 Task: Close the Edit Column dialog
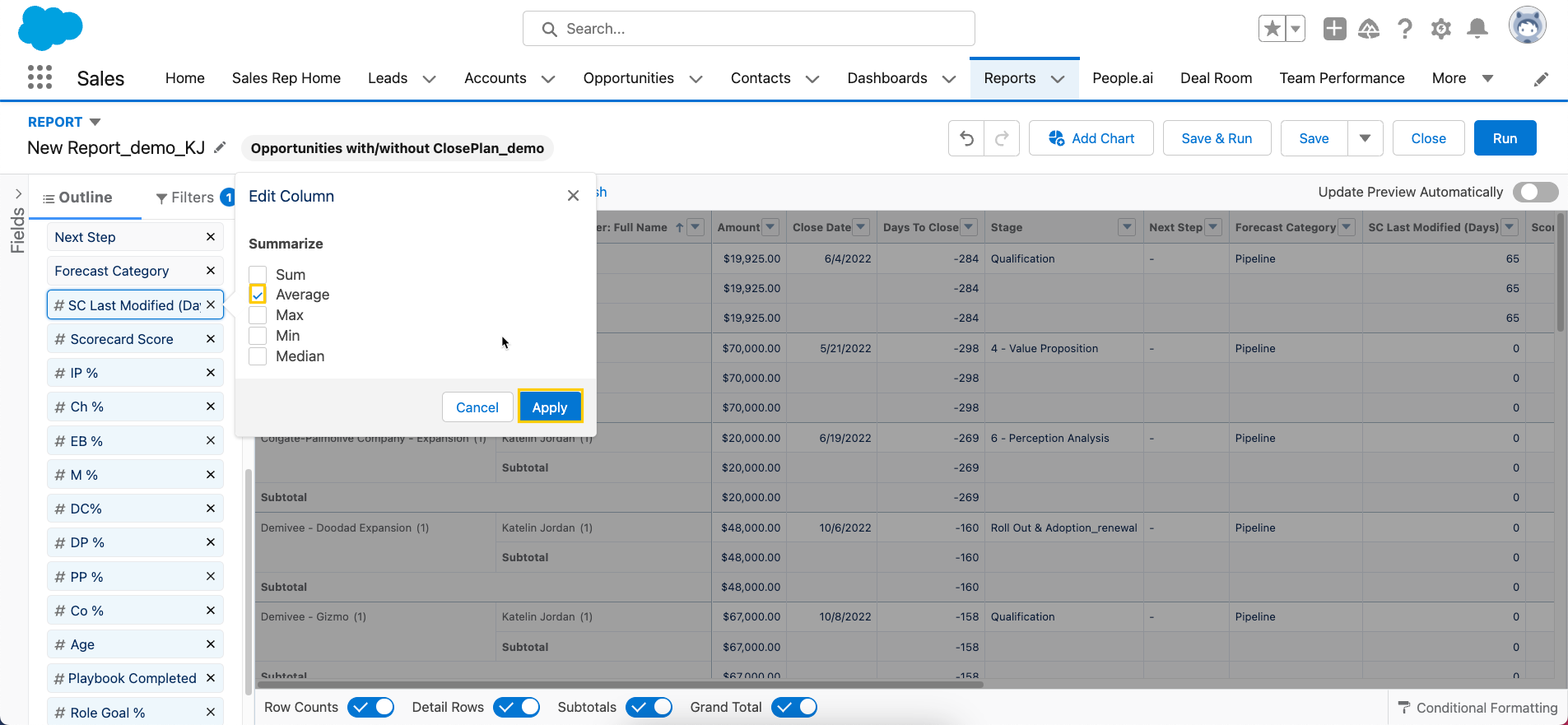(573, 196)
